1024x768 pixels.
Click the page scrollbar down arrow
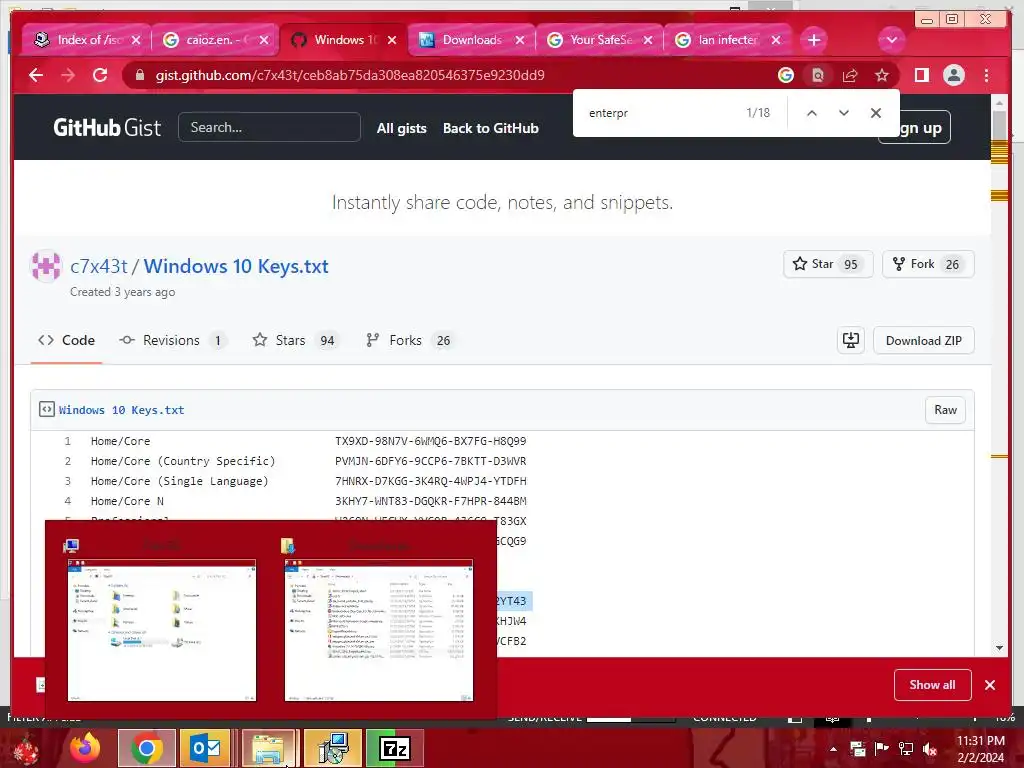tap(999, 648)
